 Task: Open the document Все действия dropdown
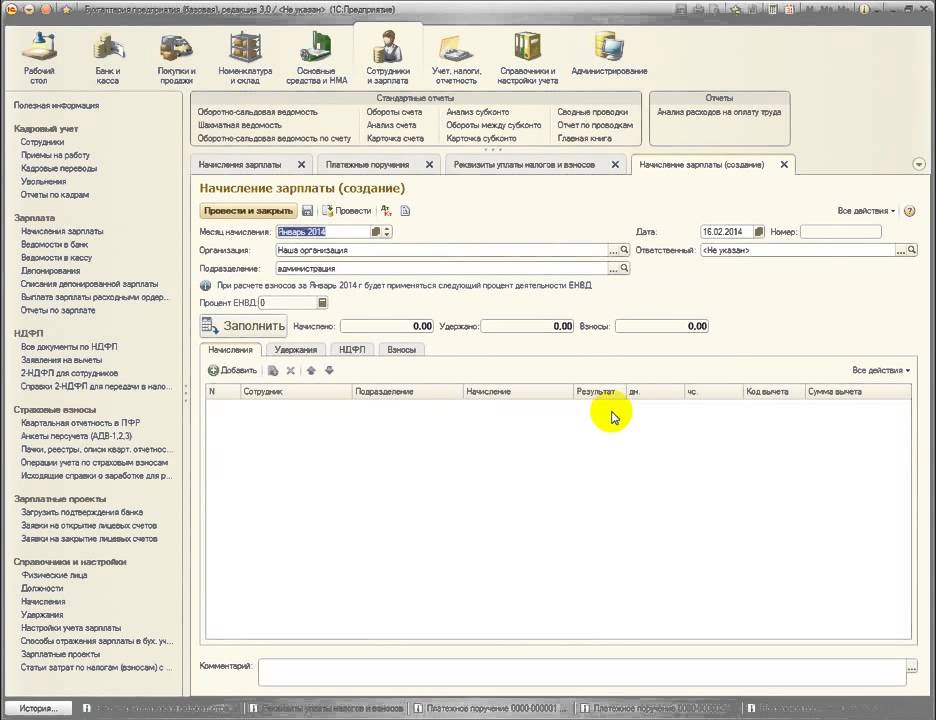tap(866, 211)
